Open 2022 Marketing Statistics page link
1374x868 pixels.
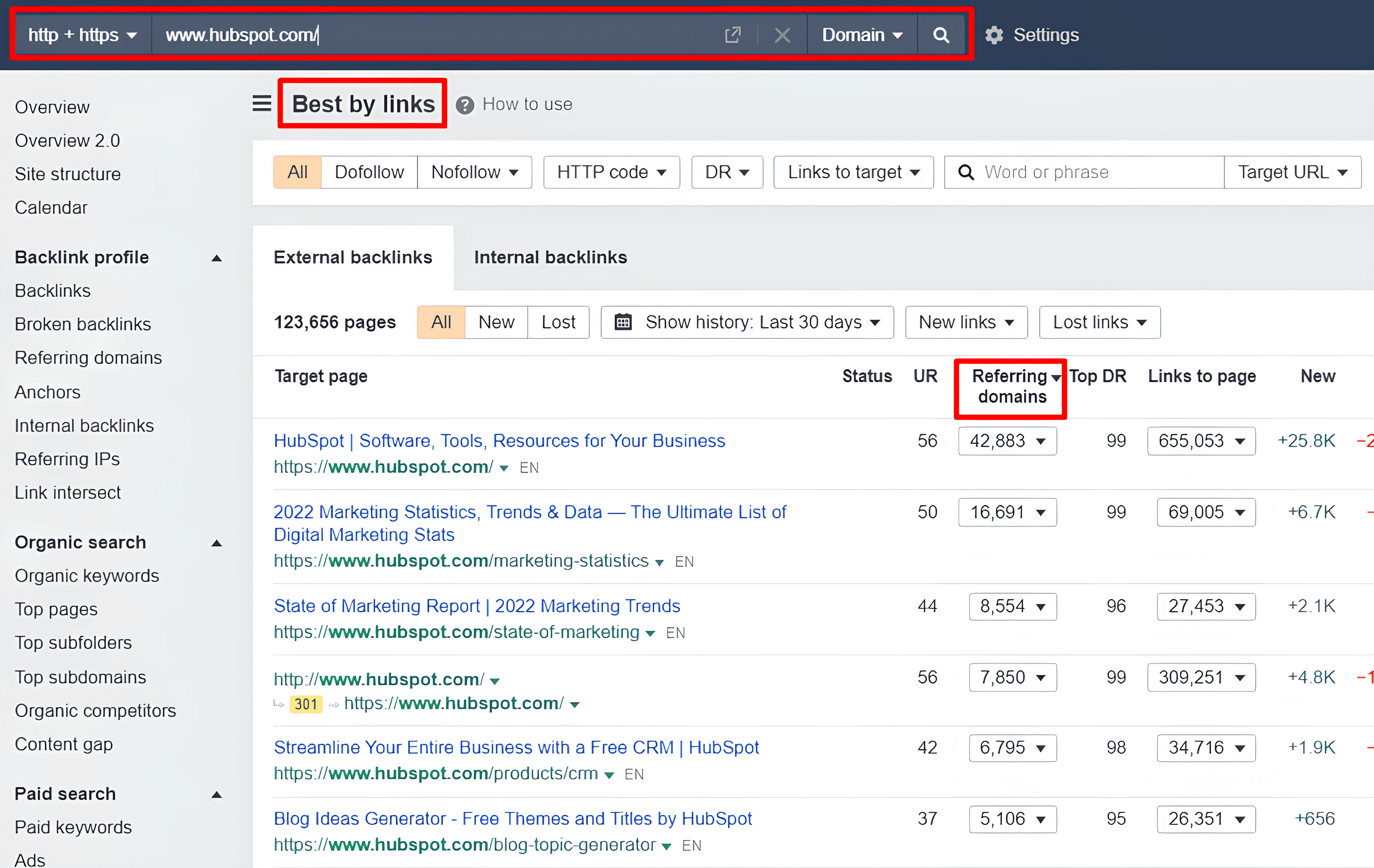coord(529,524)
